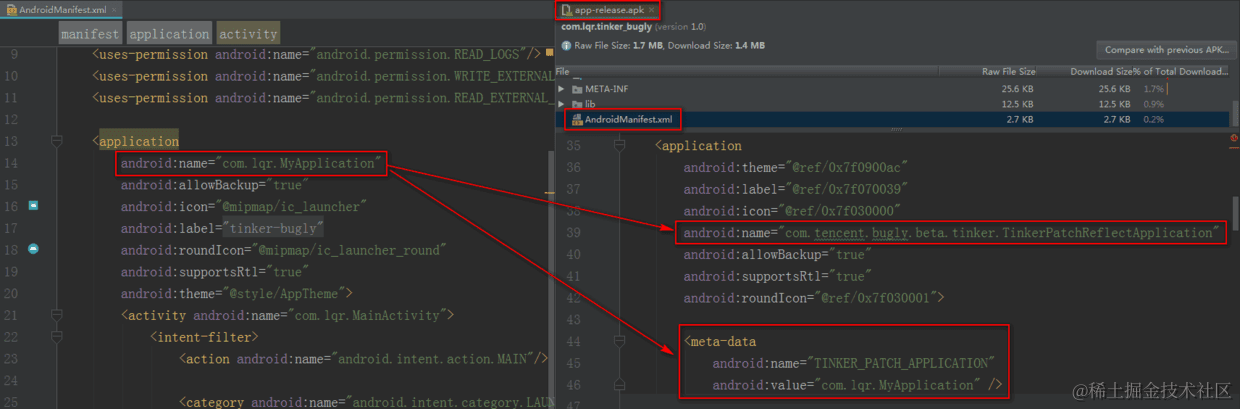Image resolution: width=1240 pixels, height=409 pixels.
Task: Select the lib folder icon
Action: coord(577,103)
